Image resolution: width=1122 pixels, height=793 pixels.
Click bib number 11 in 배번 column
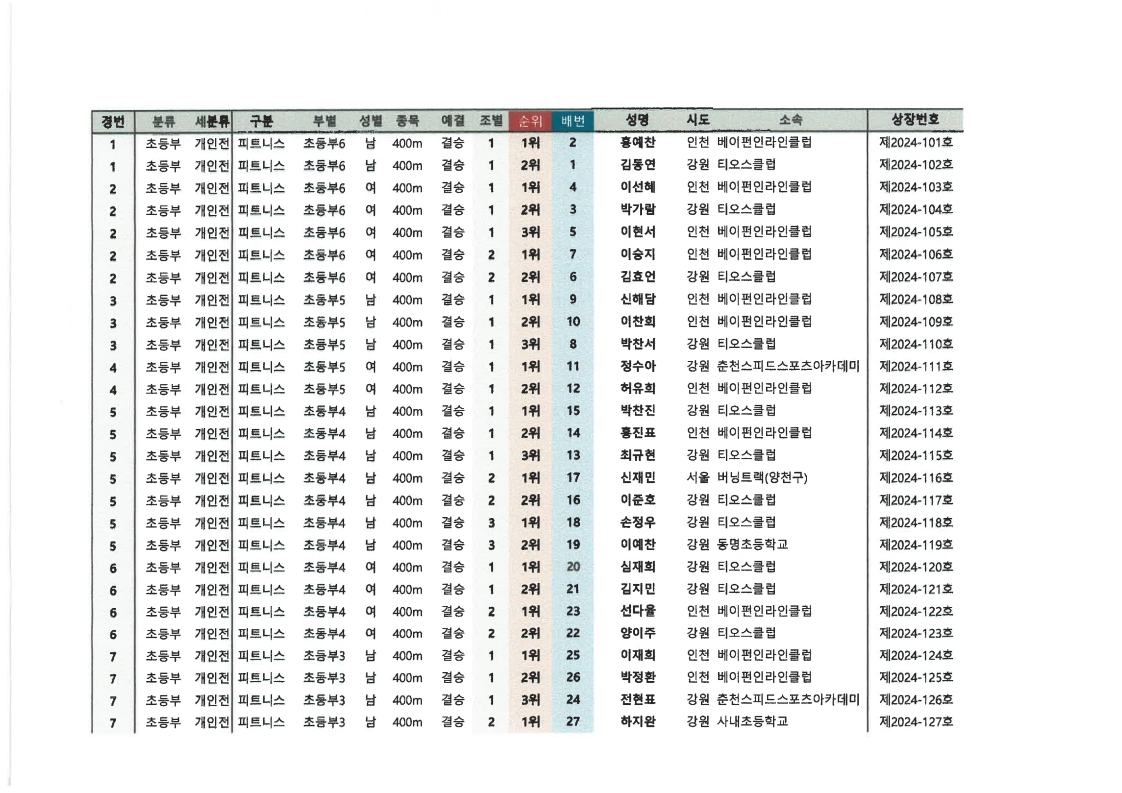[x=572, y=366]
